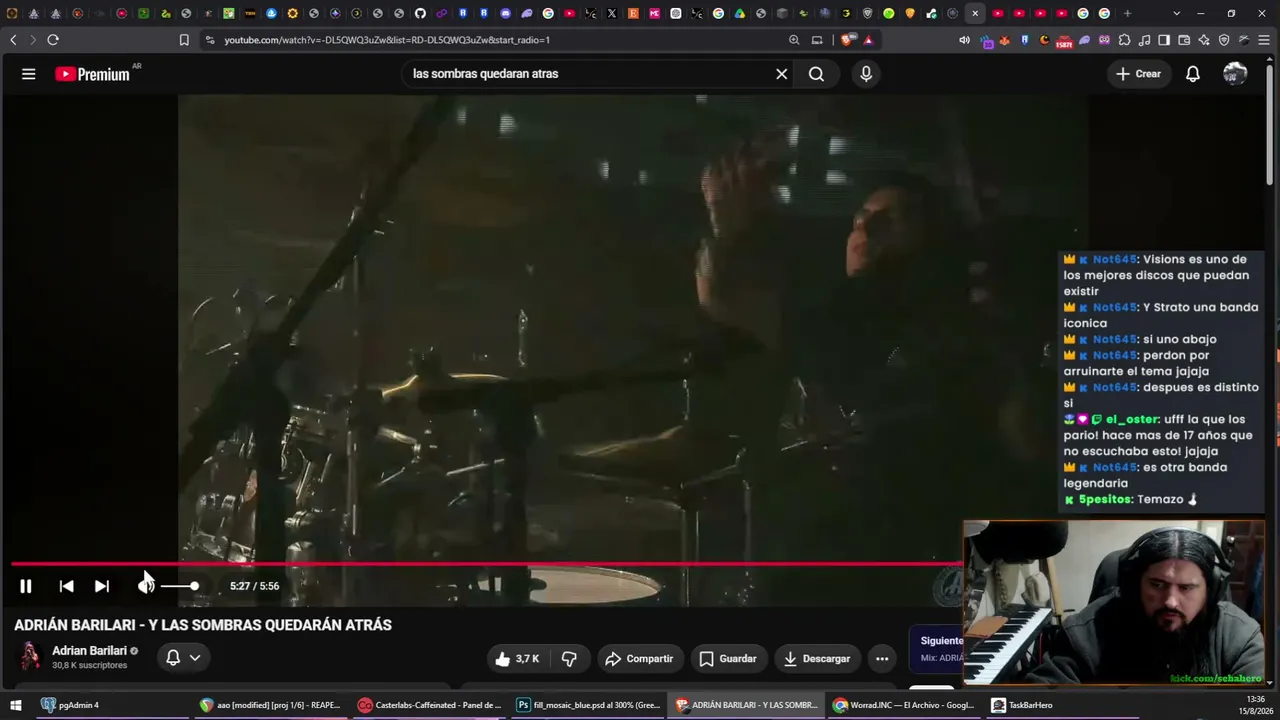
Task: Focus the YouTube search input field
Action: click(590, 74)
